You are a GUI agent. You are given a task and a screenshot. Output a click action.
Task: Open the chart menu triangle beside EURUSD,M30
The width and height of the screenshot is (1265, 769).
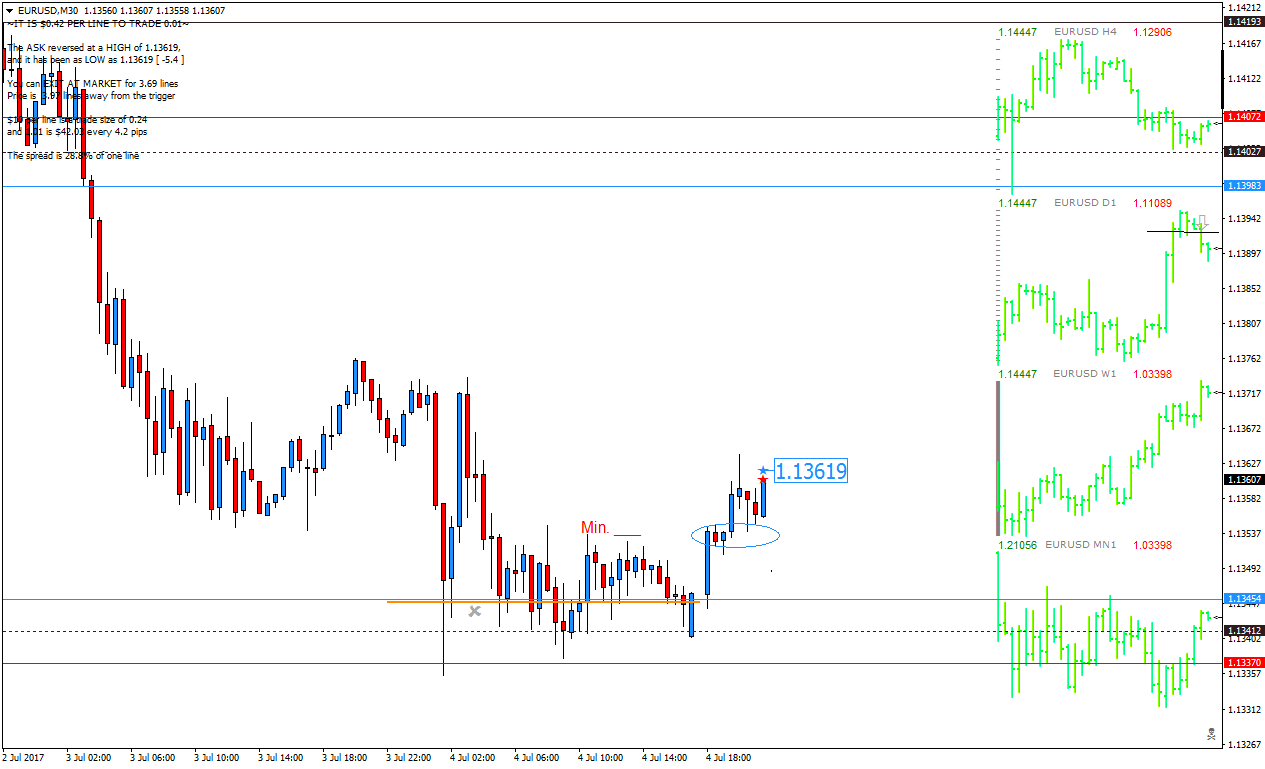pos(9,10)
